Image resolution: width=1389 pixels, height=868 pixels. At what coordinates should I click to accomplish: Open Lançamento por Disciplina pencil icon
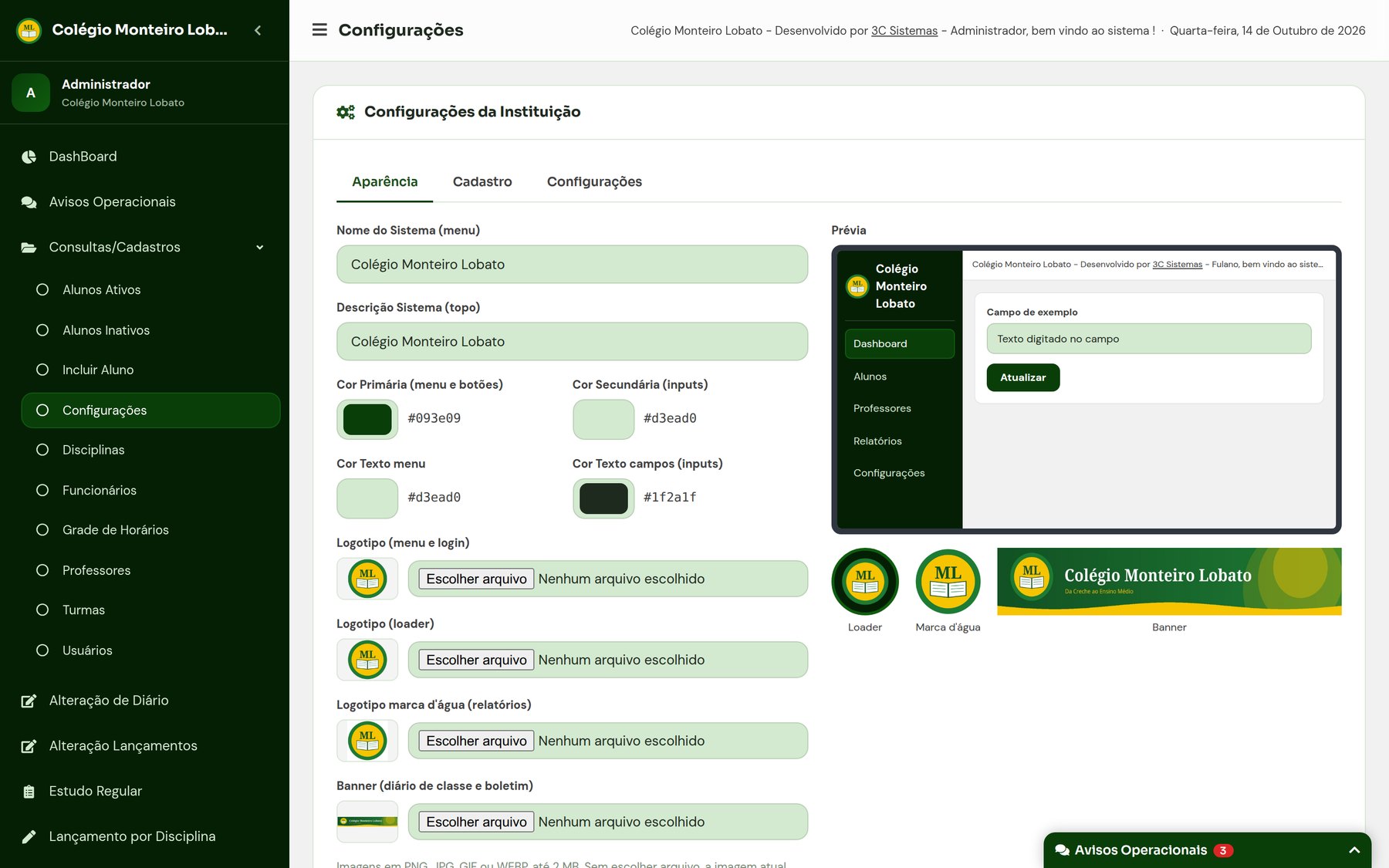[x=29, y=837]
